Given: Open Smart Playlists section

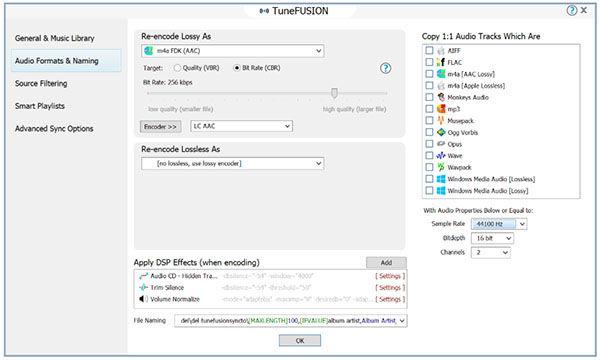Looking at the screenshot, I should [40, 106].
